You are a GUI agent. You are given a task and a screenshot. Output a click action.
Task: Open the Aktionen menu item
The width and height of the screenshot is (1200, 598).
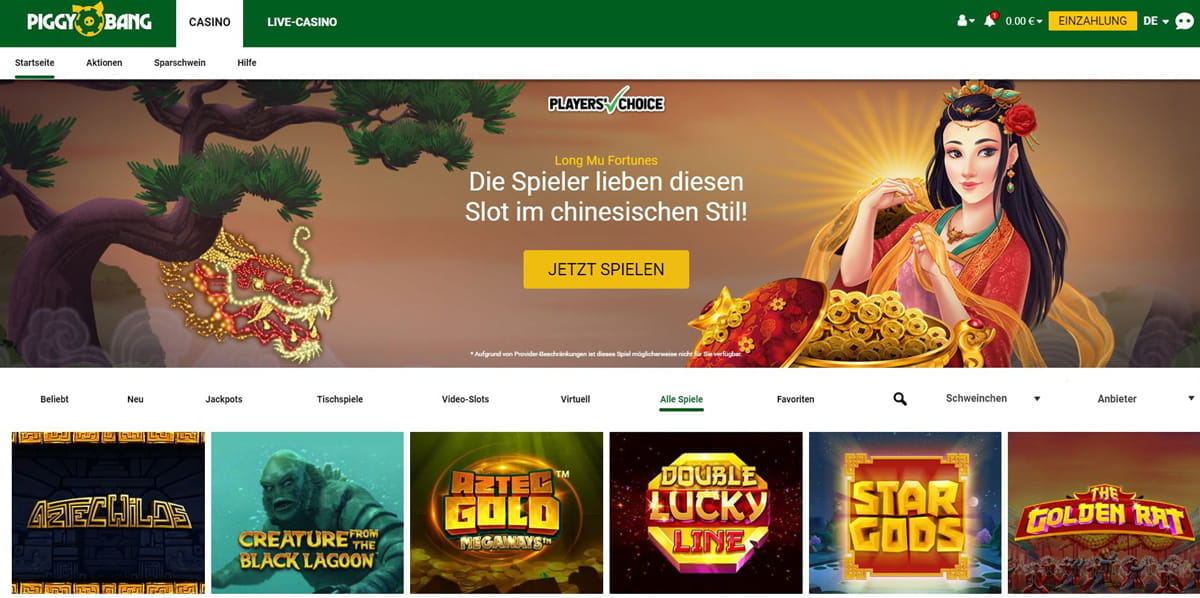pos(104,62)
